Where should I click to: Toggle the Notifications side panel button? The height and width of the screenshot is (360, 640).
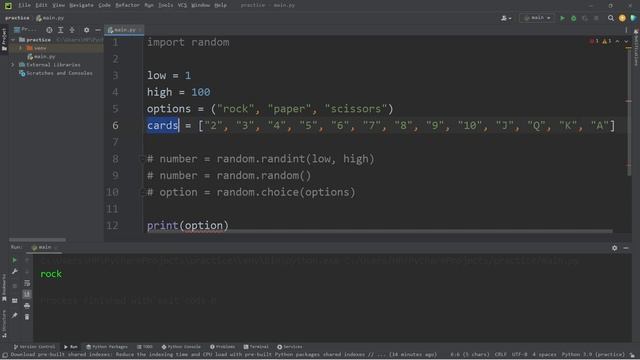[x=636, y=47]
